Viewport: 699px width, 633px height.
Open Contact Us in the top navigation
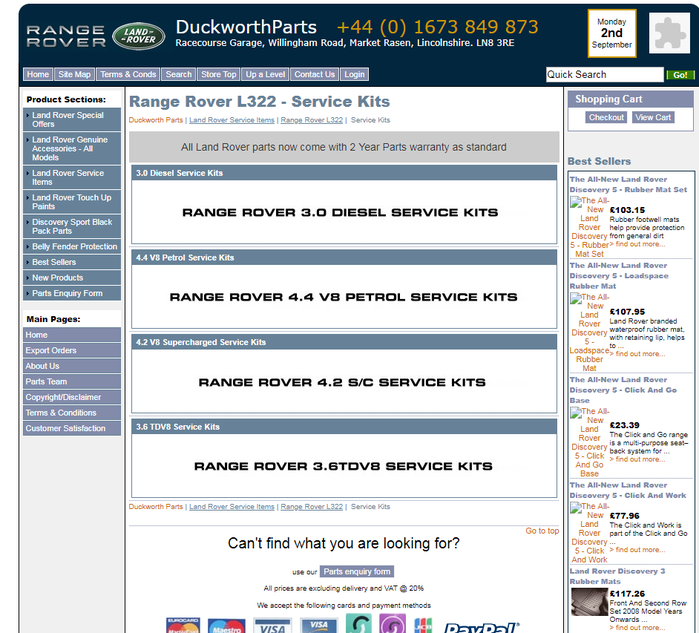coord(314,74)
